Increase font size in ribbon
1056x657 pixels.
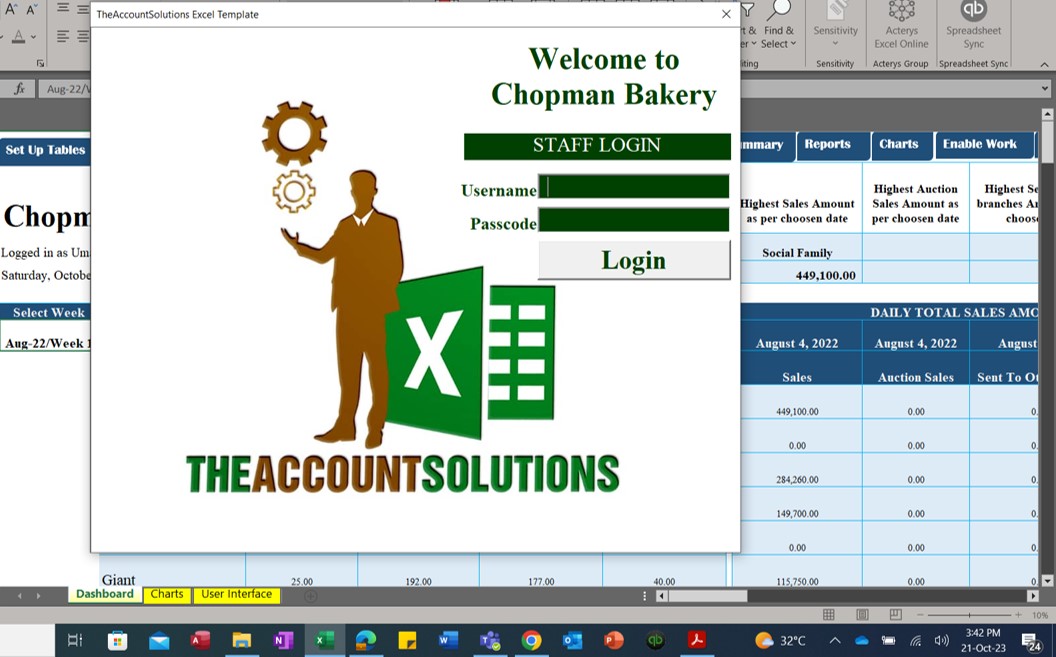(11, 9)
